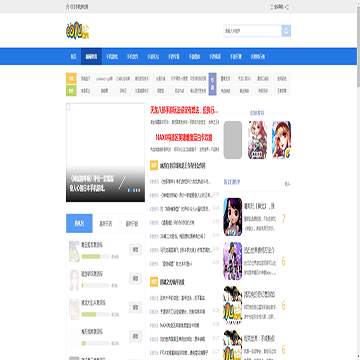Image resolution: width=360 pixels, height=360 pixels.
Task: Open the red-haired girl game icon at right
Action: click(281, 140)
